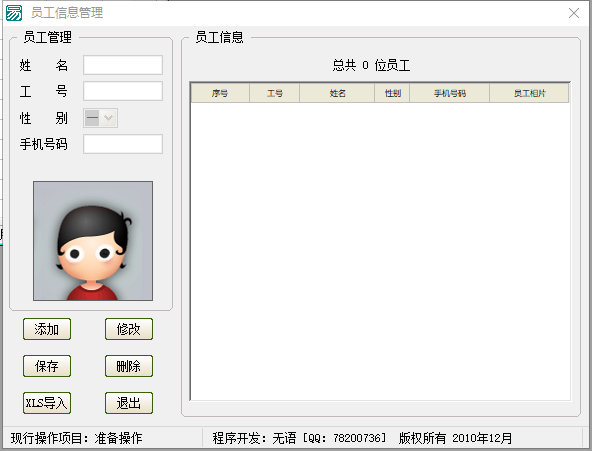Click the app logo icon in title bar
This screenshot has height=451, width=592.
14,13
